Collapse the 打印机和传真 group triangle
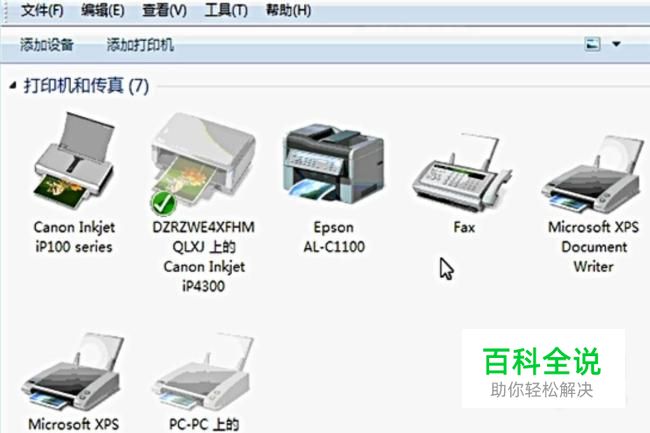The image size is (650, 433). (13, 86)
